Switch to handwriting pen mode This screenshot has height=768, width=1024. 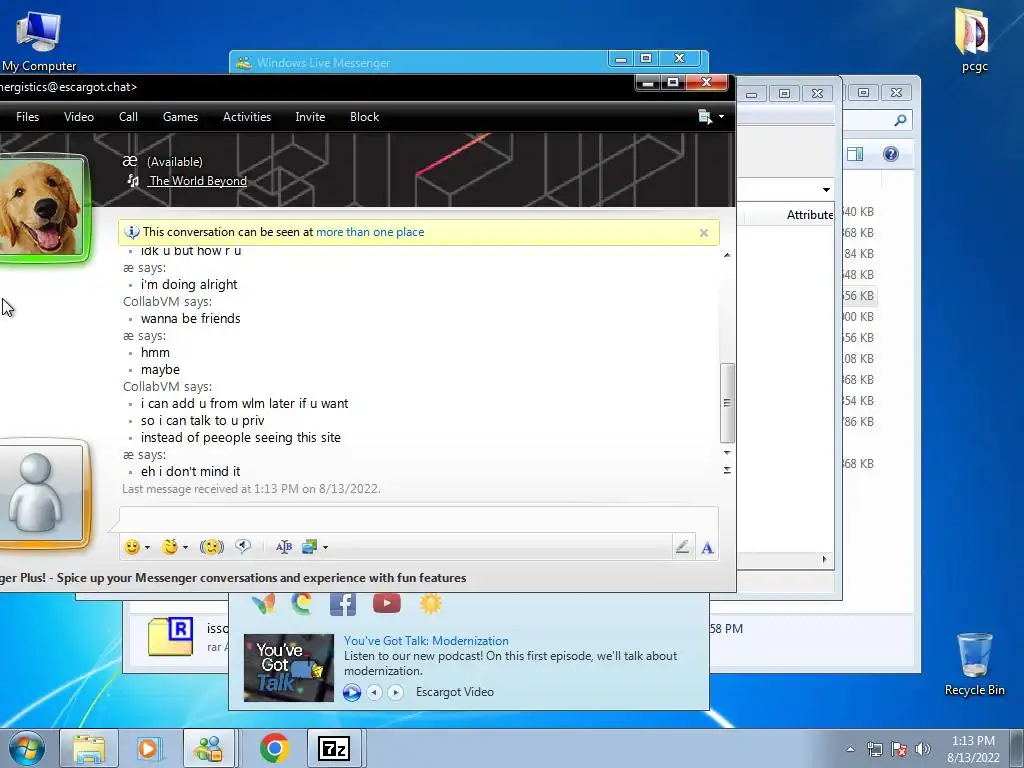point(682,547)
